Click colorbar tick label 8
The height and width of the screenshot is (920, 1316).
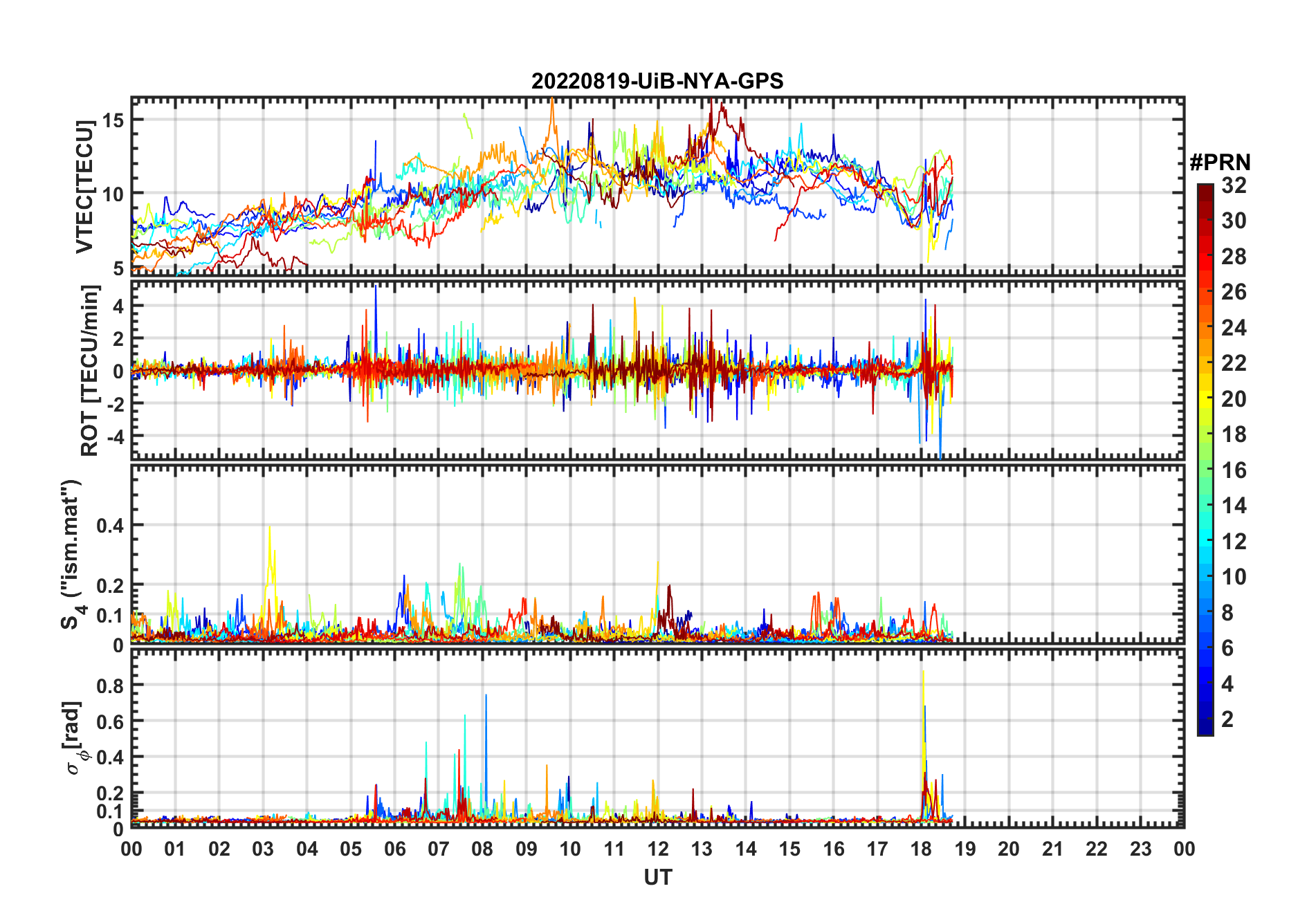pos(1227,613)
